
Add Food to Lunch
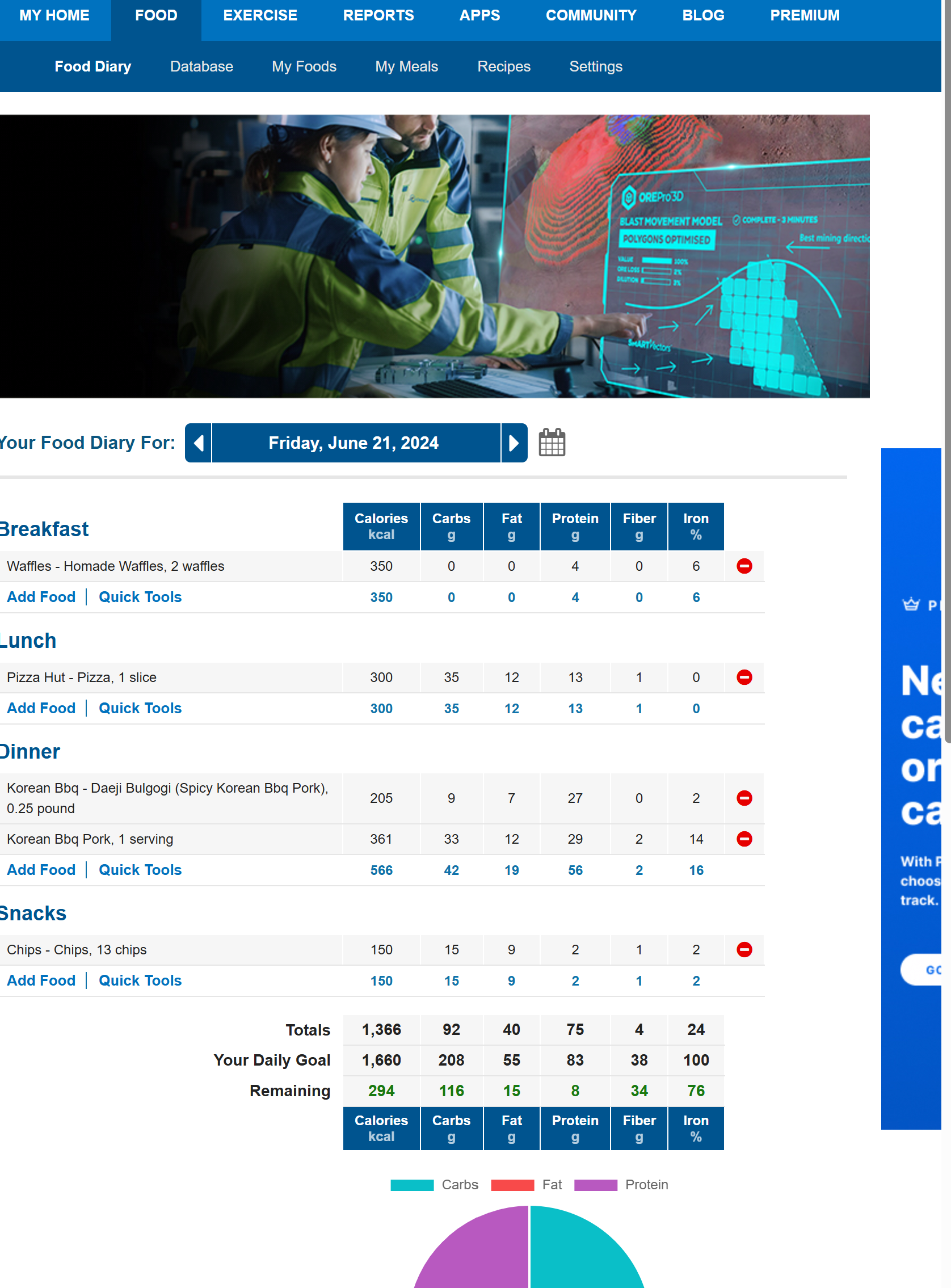click(x=41, y=708)
